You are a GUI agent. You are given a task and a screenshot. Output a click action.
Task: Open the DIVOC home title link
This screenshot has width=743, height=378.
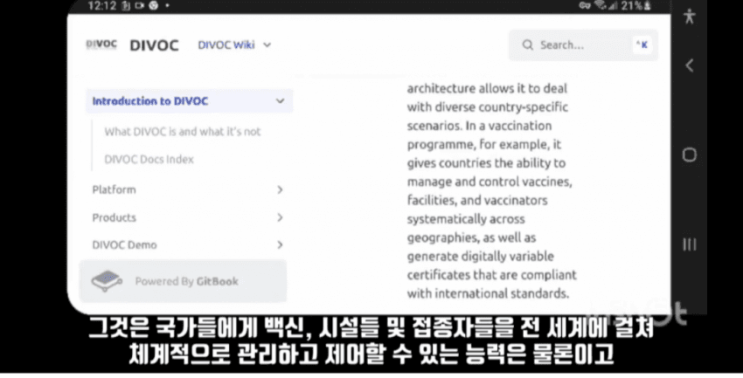(154, 45)
